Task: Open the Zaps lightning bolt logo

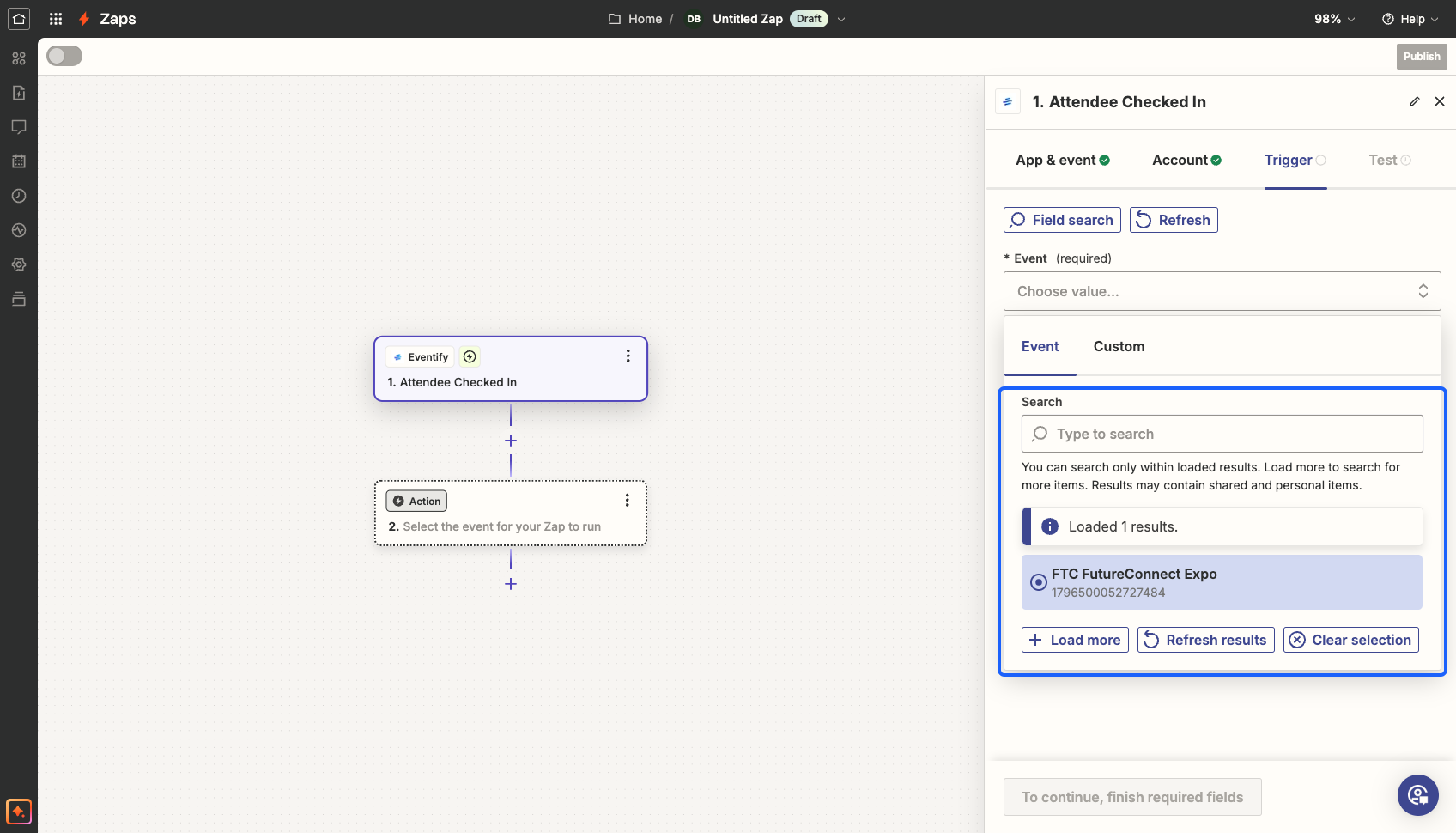Action: tap(84, 19)
